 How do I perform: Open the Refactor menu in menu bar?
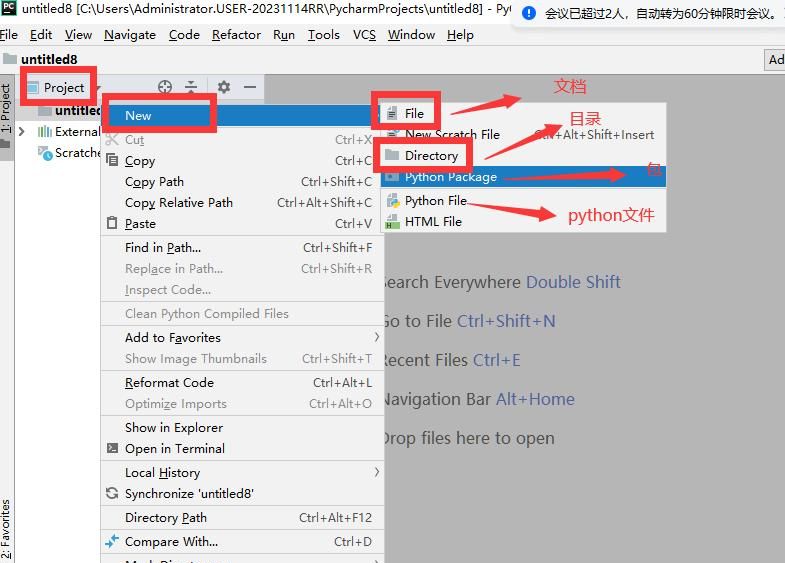(236, 34)
